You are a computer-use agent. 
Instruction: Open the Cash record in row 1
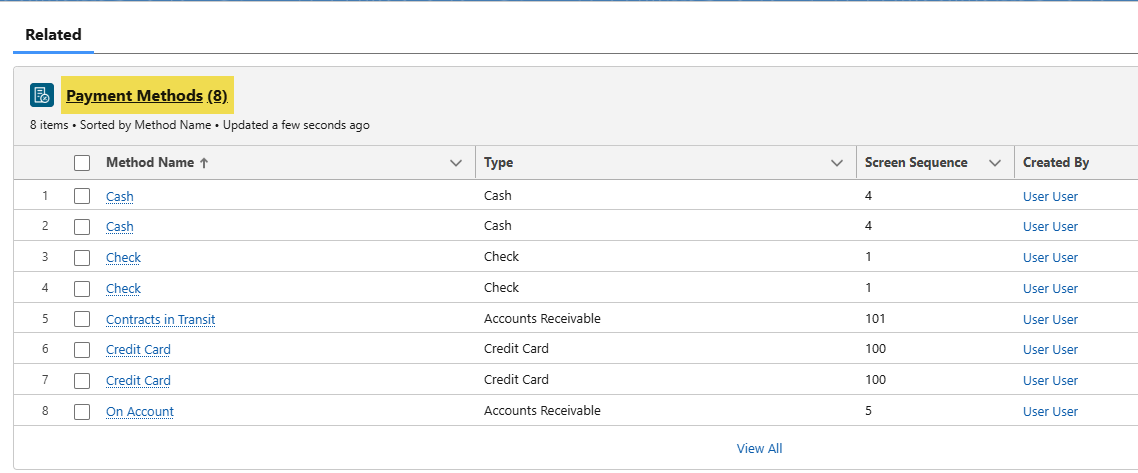[x=120, y=197]
